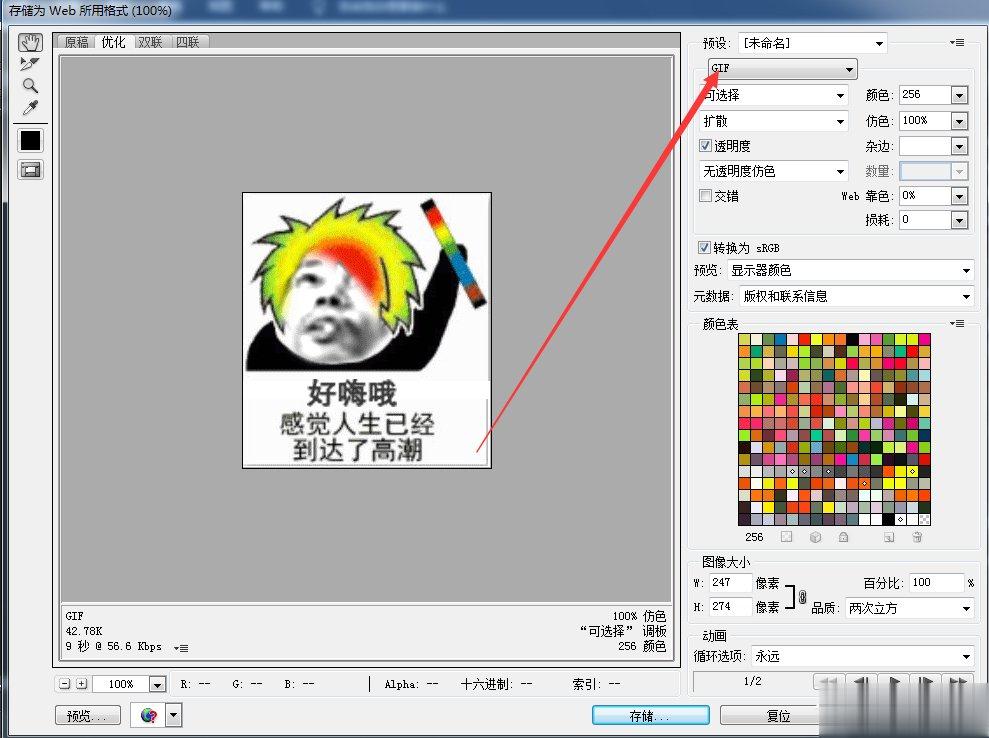
Task: Click the image width W field
Action: coord(730,582)
